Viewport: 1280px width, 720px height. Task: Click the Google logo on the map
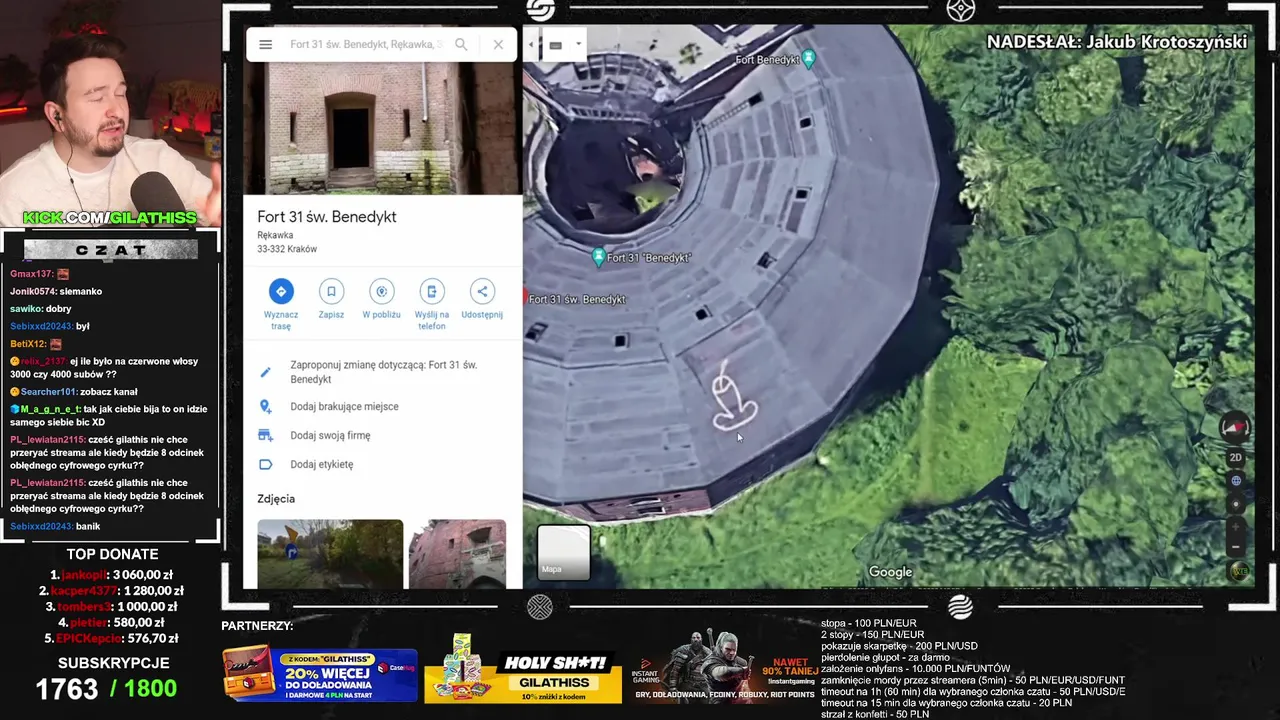tap(890, 572)
